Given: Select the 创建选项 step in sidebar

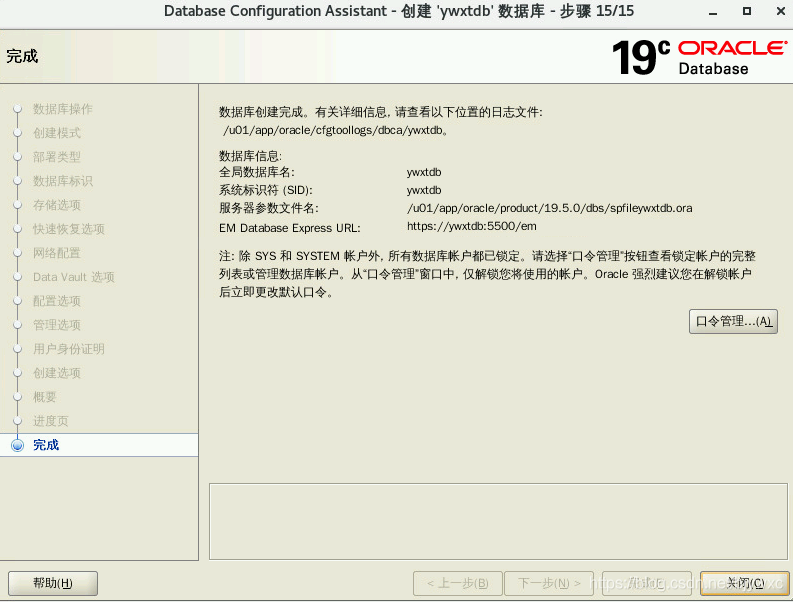Looking at the screenshot, I should (57, 373).
